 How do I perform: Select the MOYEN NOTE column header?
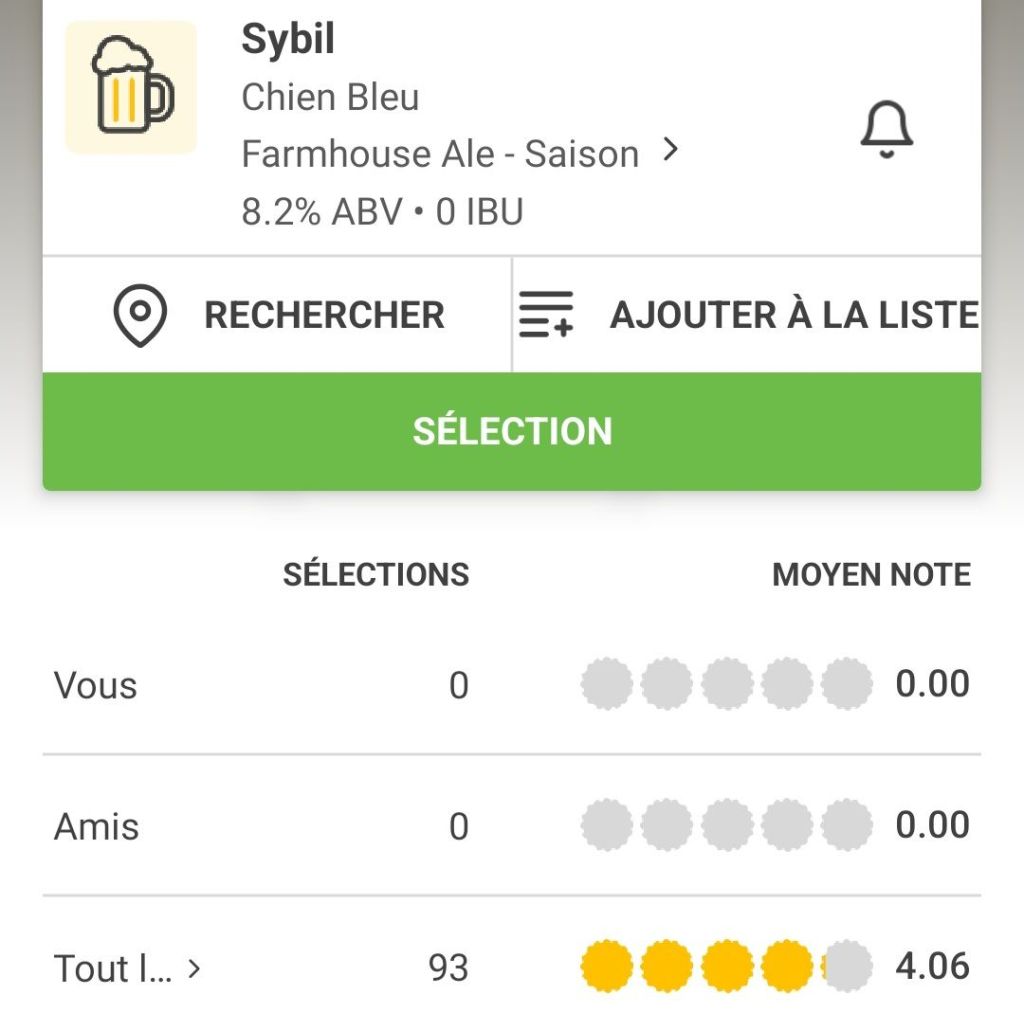(x=871, y=575)
